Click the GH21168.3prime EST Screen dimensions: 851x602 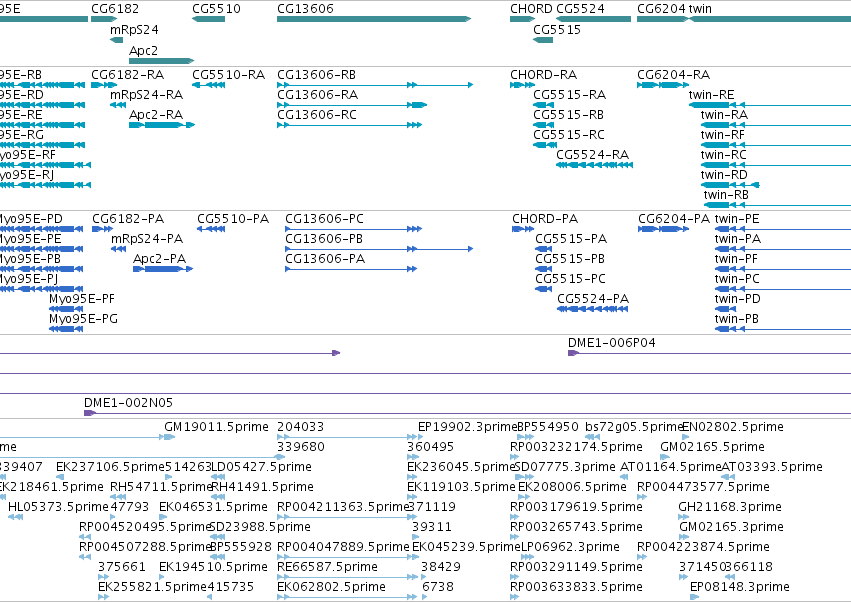point(684,517)
